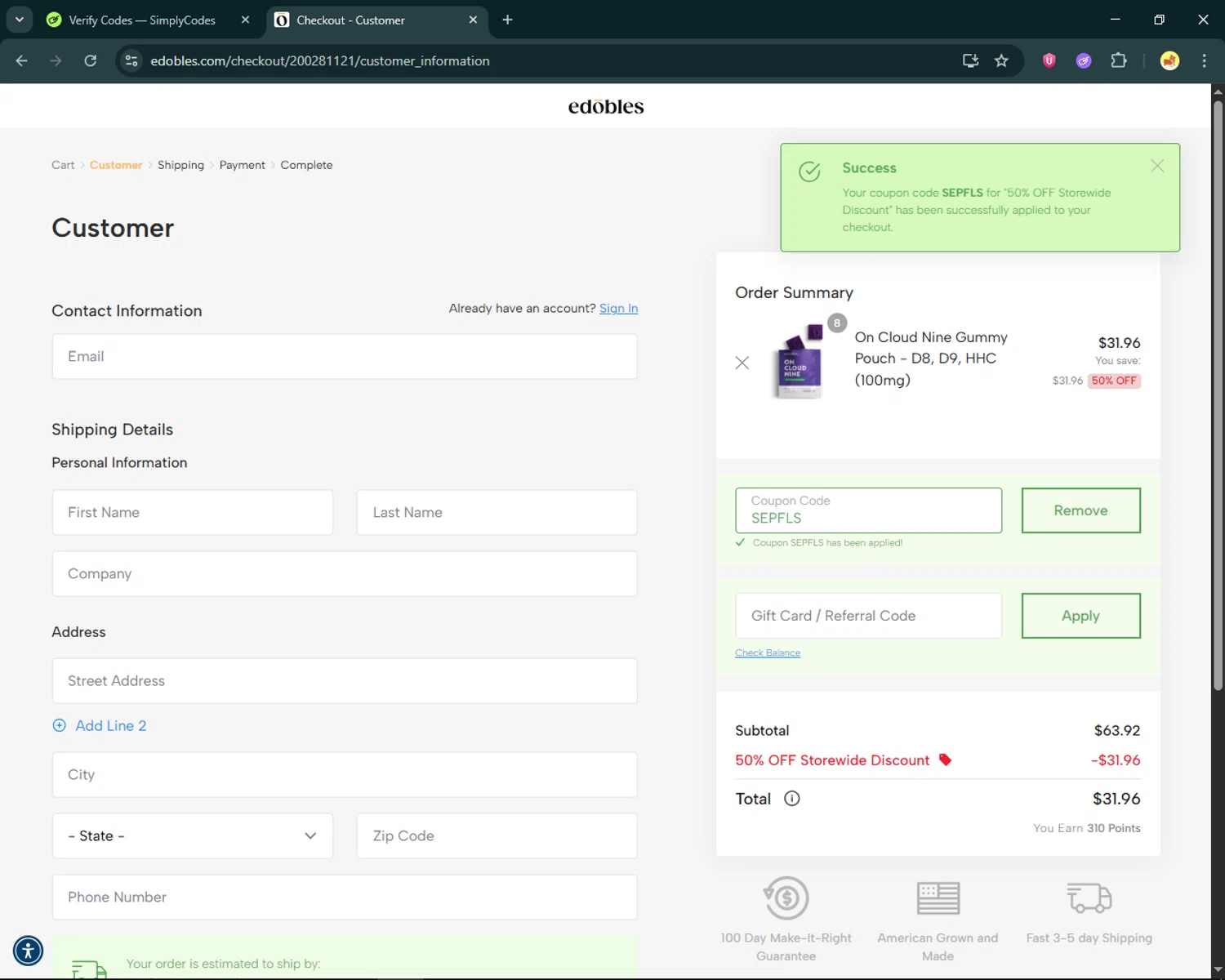Open the purple round extension icon
This screenshot has height=980, width=1225.
click(x=1084, y=60)
